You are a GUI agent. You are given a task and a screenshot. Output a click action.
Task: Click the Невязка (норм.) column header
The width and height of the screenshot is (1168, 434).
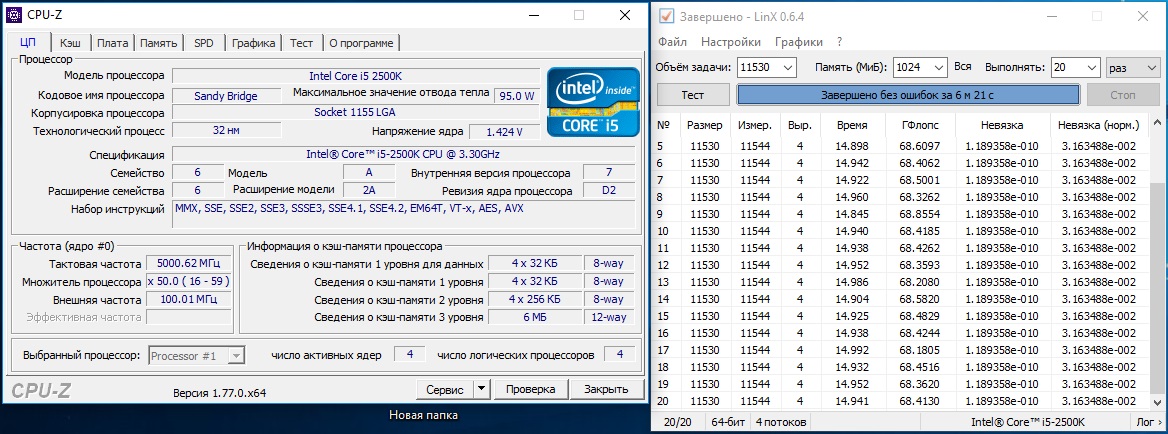(x=1099, y=125)
